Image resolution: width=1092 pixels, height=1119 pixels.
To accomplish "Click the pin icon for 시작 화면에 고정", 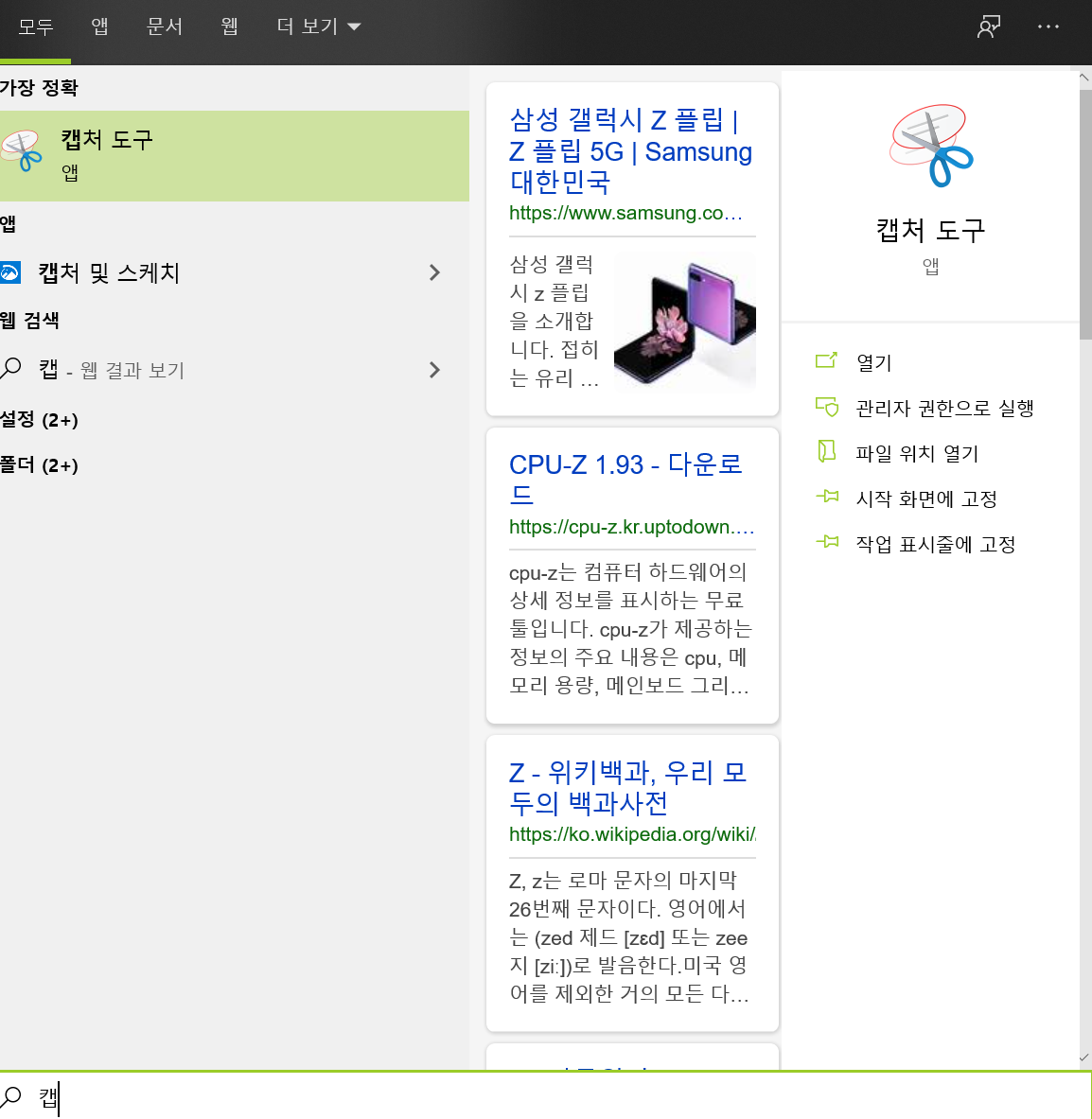I will click(x=827, y=496).
